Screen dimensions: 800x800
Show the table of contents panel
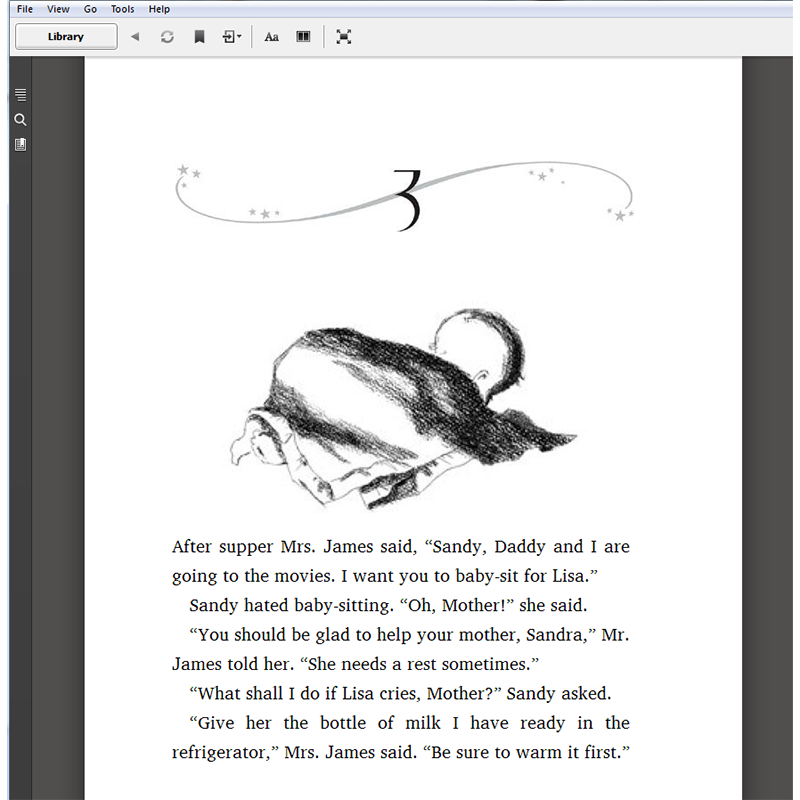[x=20, y=95]
